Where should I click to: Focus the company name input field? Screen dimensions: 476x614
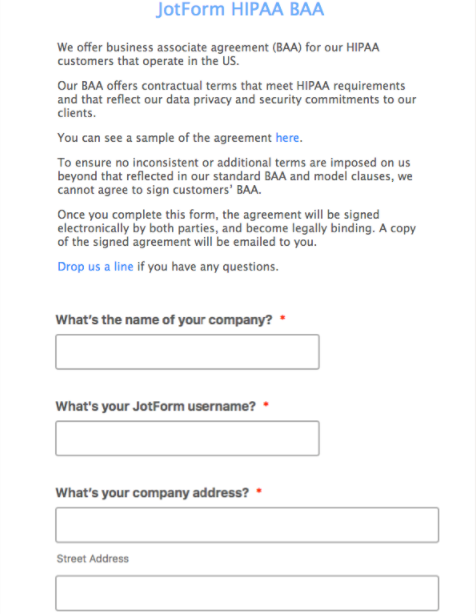[x=188, y=352]
